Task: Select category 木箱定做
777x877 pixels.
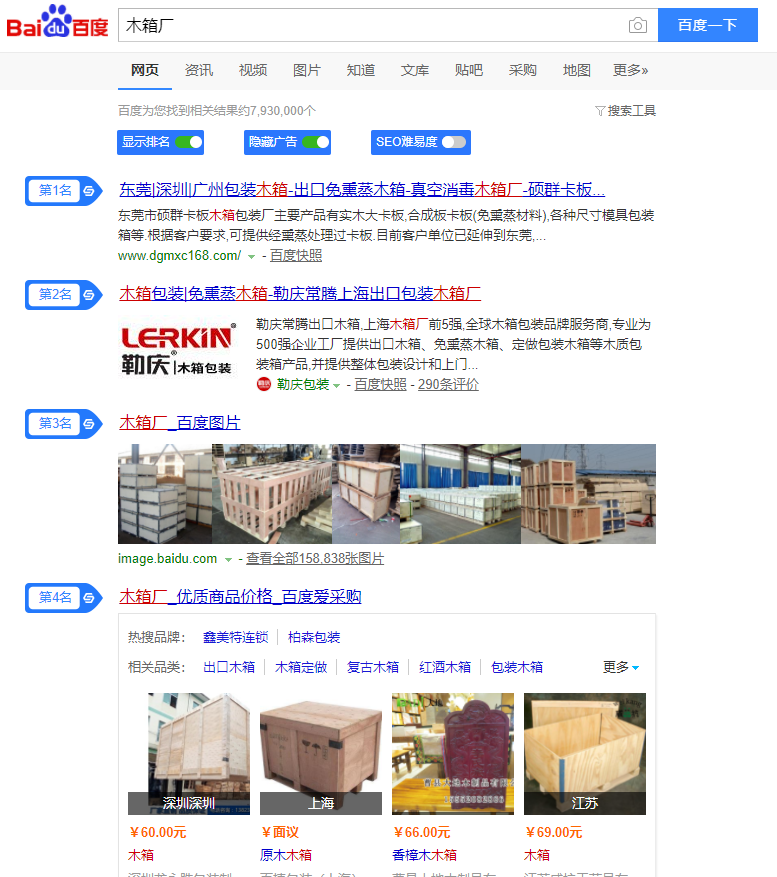Action: [301, 667]
